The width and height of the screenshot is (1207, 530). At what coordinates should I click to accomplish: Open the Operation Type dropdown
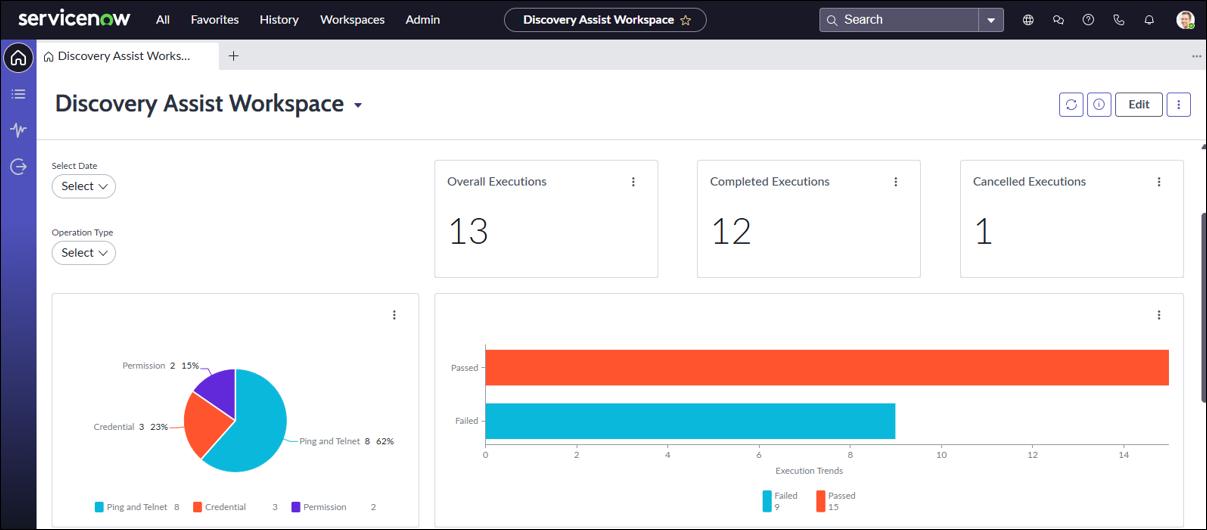point(84,253)
